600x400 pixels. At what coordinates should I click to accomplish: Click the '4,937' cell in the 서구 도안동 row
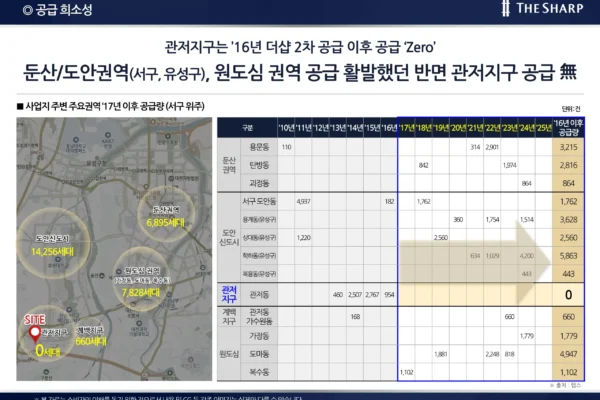click(303, 201)
